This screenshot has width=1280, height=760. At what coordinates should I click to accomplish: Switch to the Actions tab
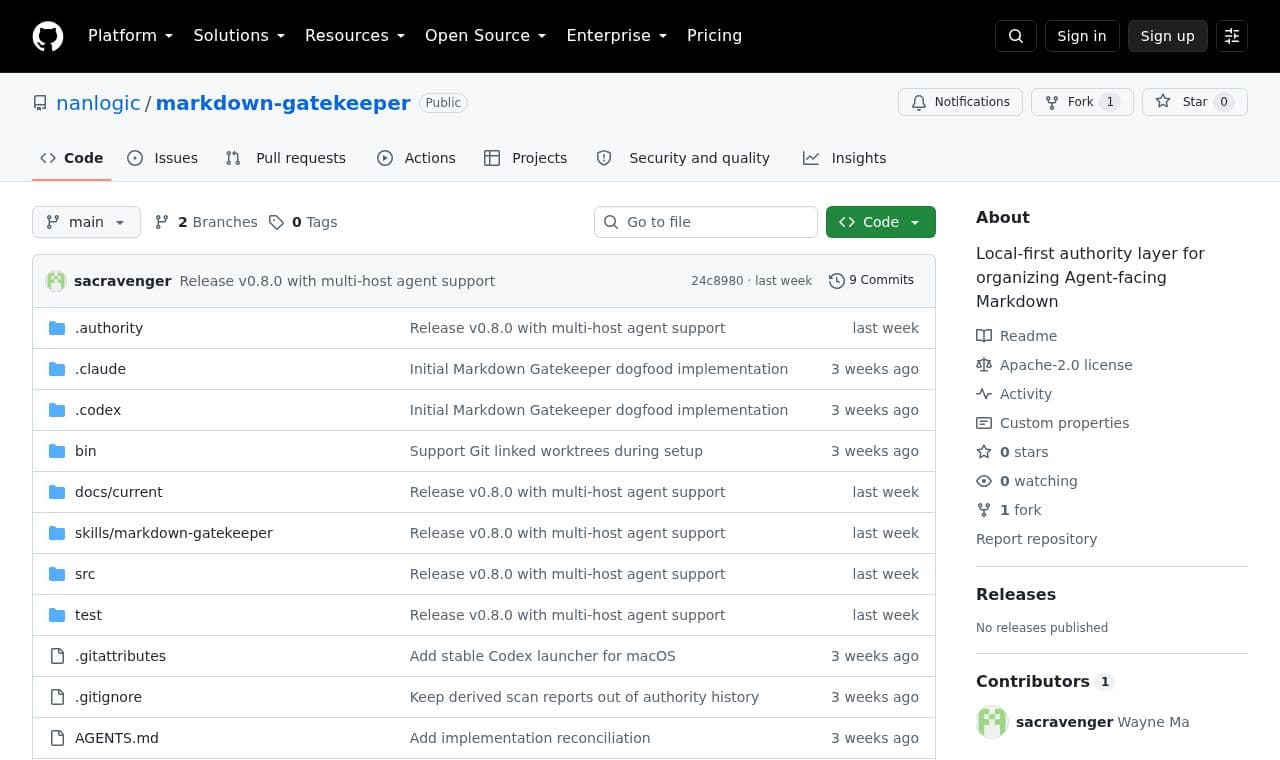pos(416,158)
